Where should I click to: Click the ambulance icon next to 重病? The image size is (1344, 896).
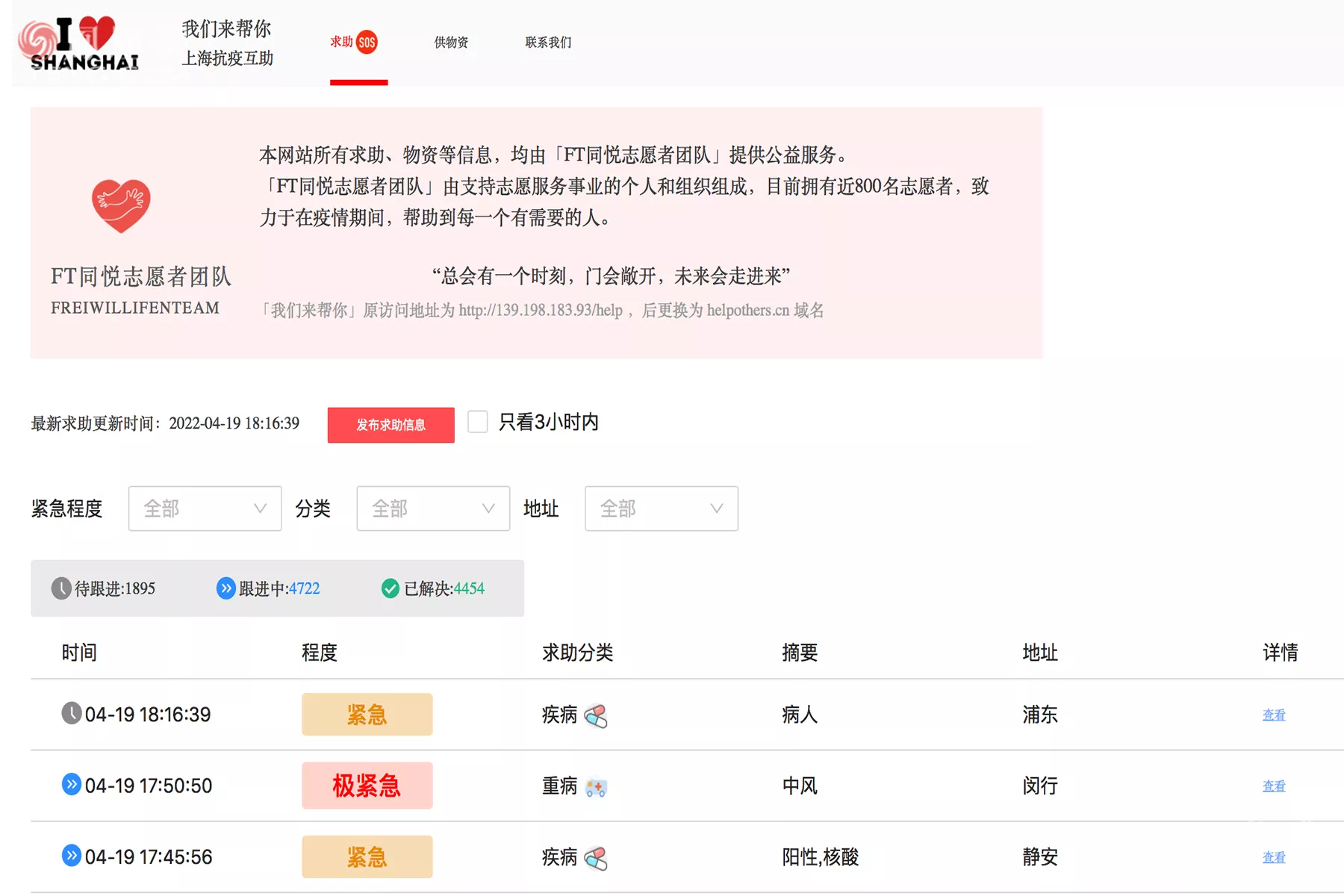595,787
